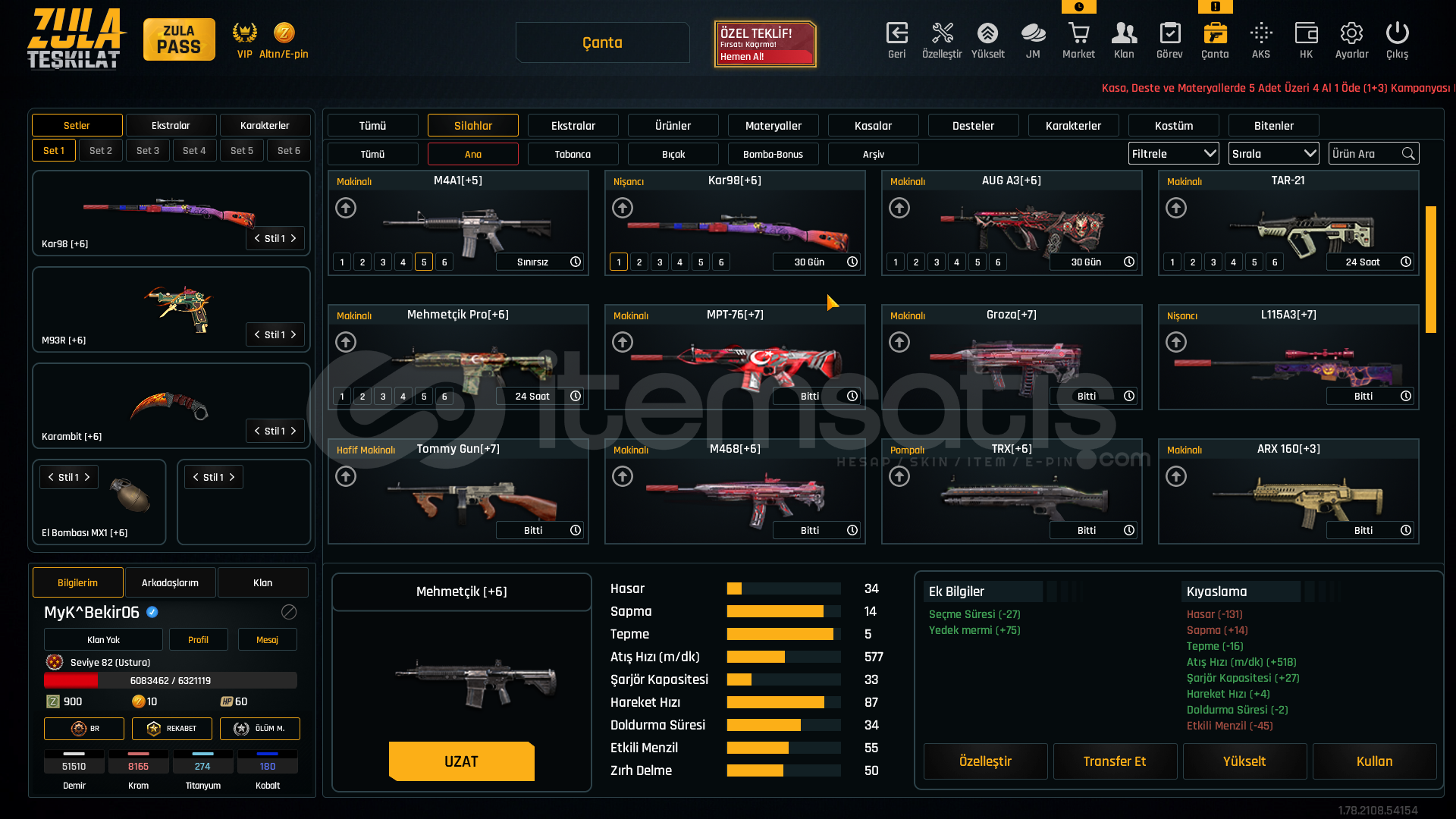Open the Klan icon
This screenshot has height=819, width=1456.
point(1124,33)
